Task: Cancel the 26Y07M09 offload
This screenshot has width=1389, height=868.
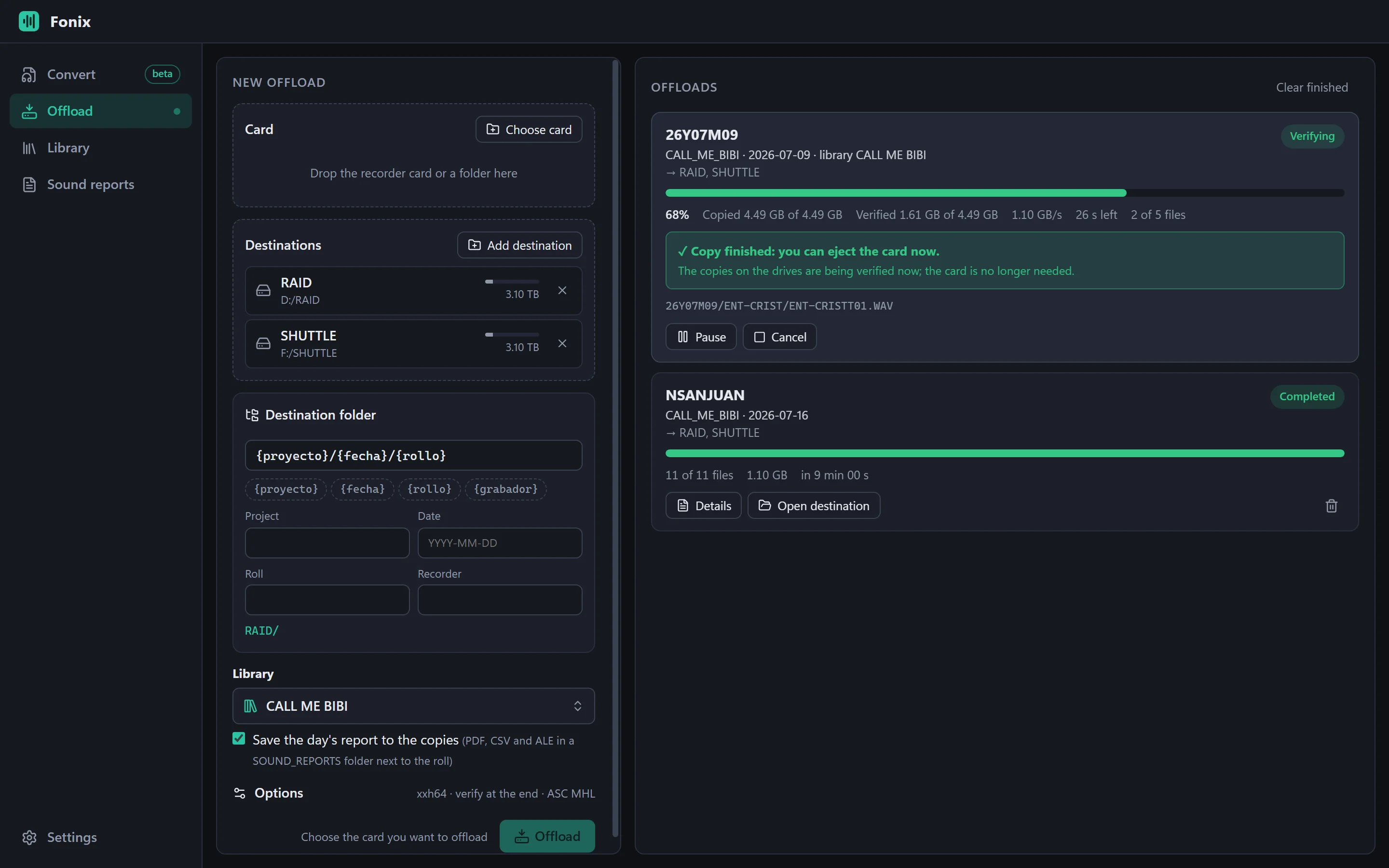Action: click(x=779, y=337)
